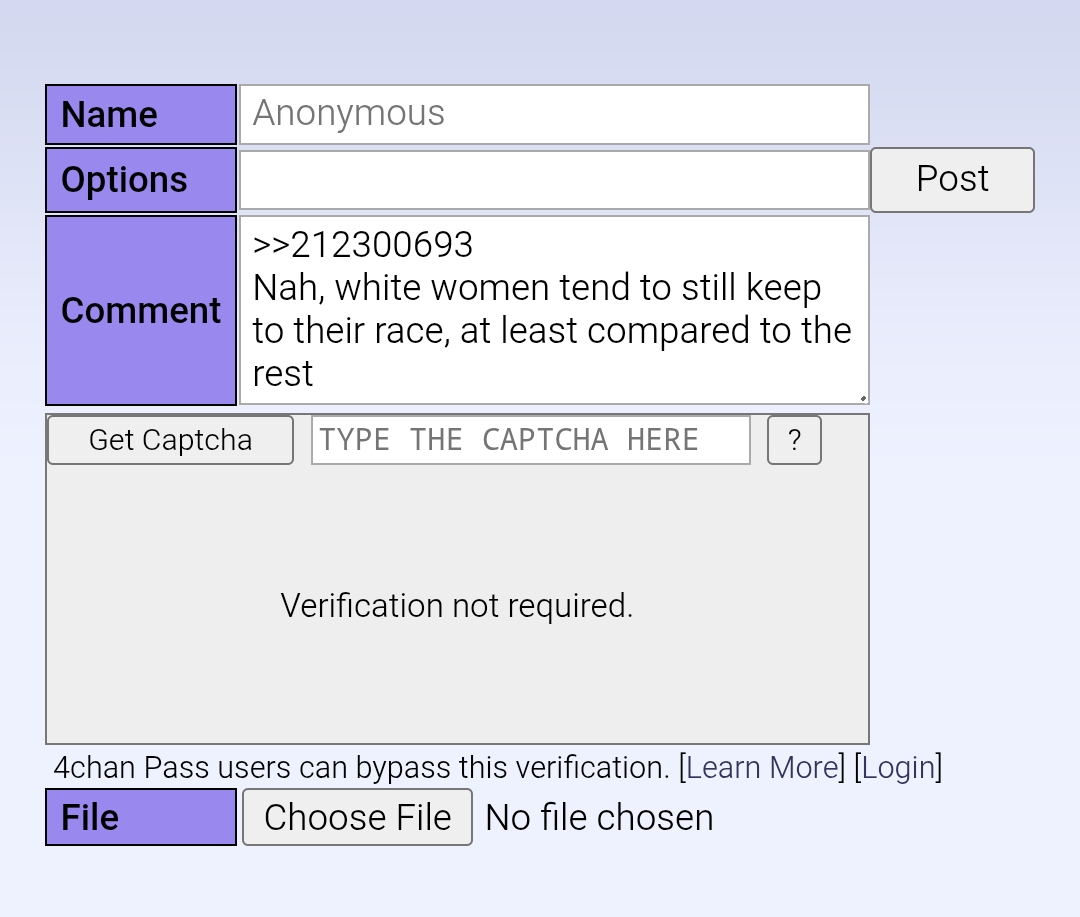Grab the comment box resize handle
The width and height of the screenshot is (1080, 917).
862,398
